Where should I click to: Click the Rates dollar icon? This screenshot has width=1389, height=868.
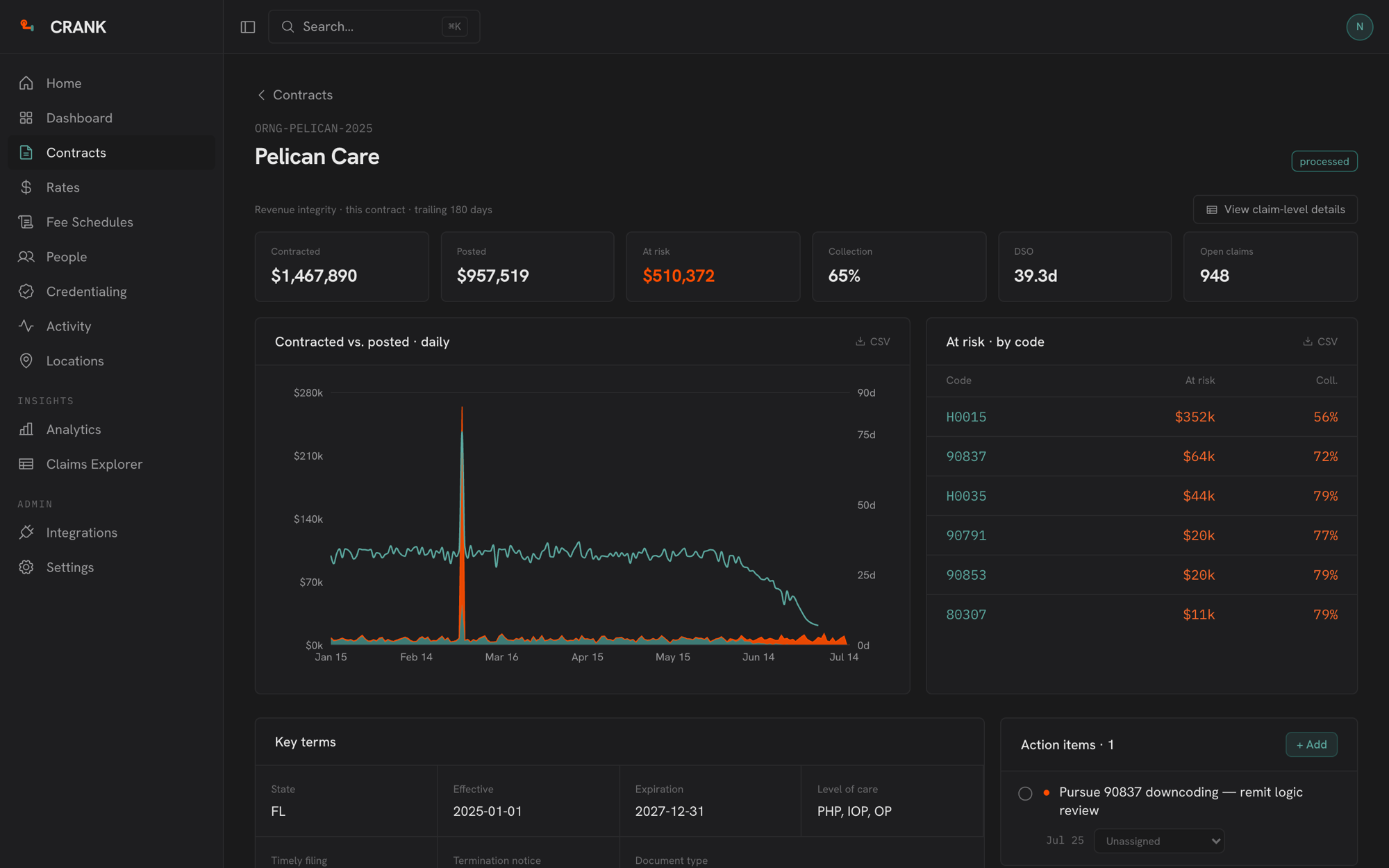[26, 187]
